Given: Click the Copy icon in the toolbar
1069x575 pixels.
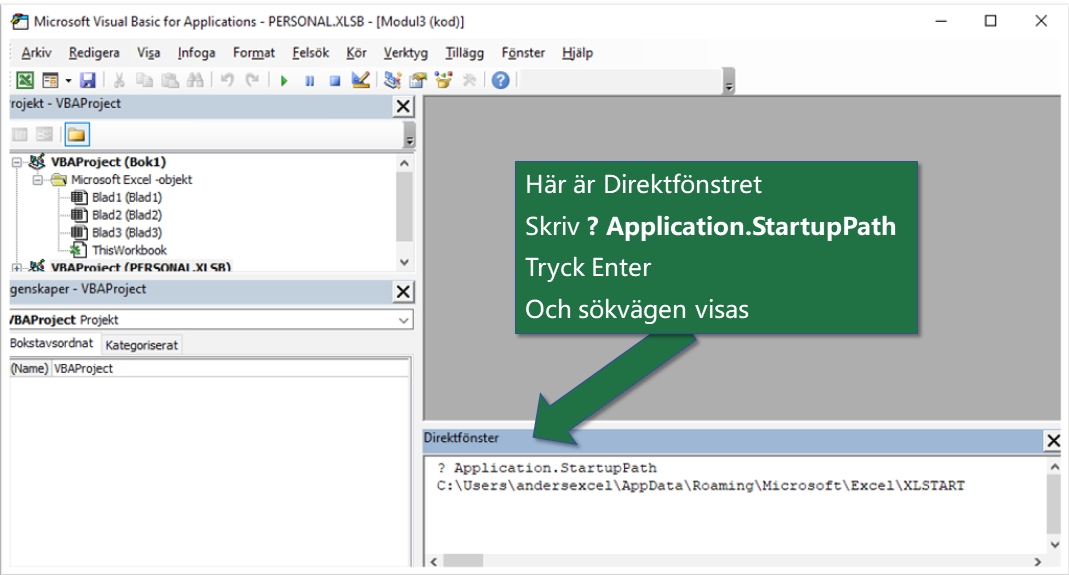Looking at the screenshot, I should coord(144,80).
